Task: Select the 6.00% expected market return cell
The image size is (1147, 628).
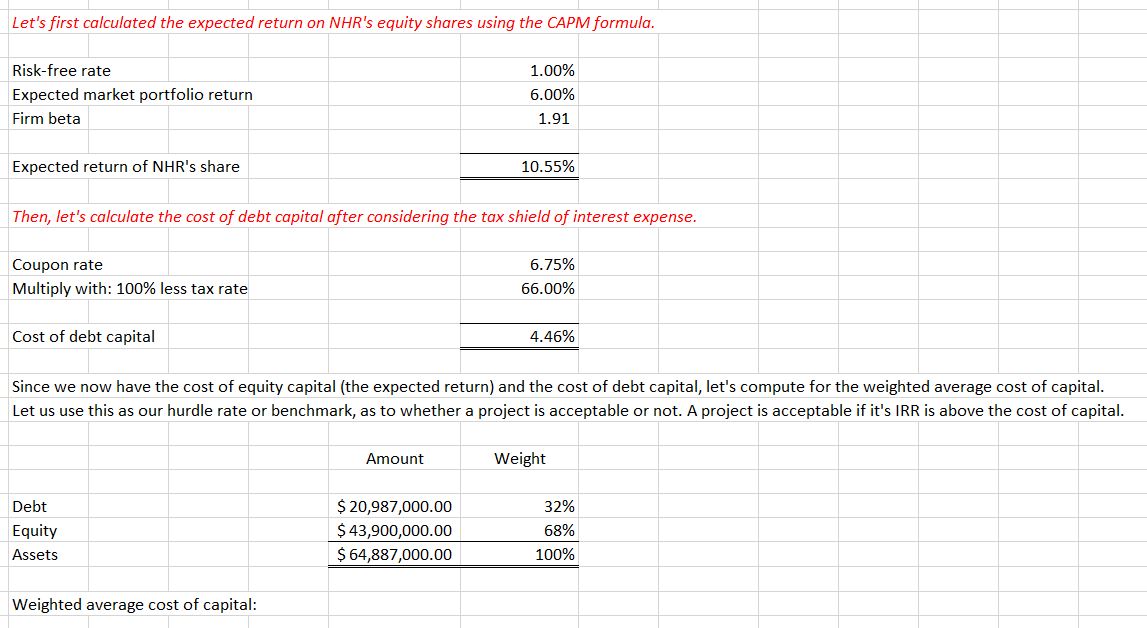Action: (x=551, y=95)
